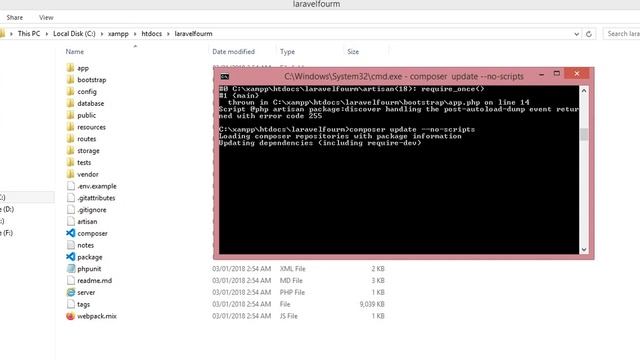Expand the htdocs breadcrumb chevron
The image size is (640, 360).
tap(168, 34)
